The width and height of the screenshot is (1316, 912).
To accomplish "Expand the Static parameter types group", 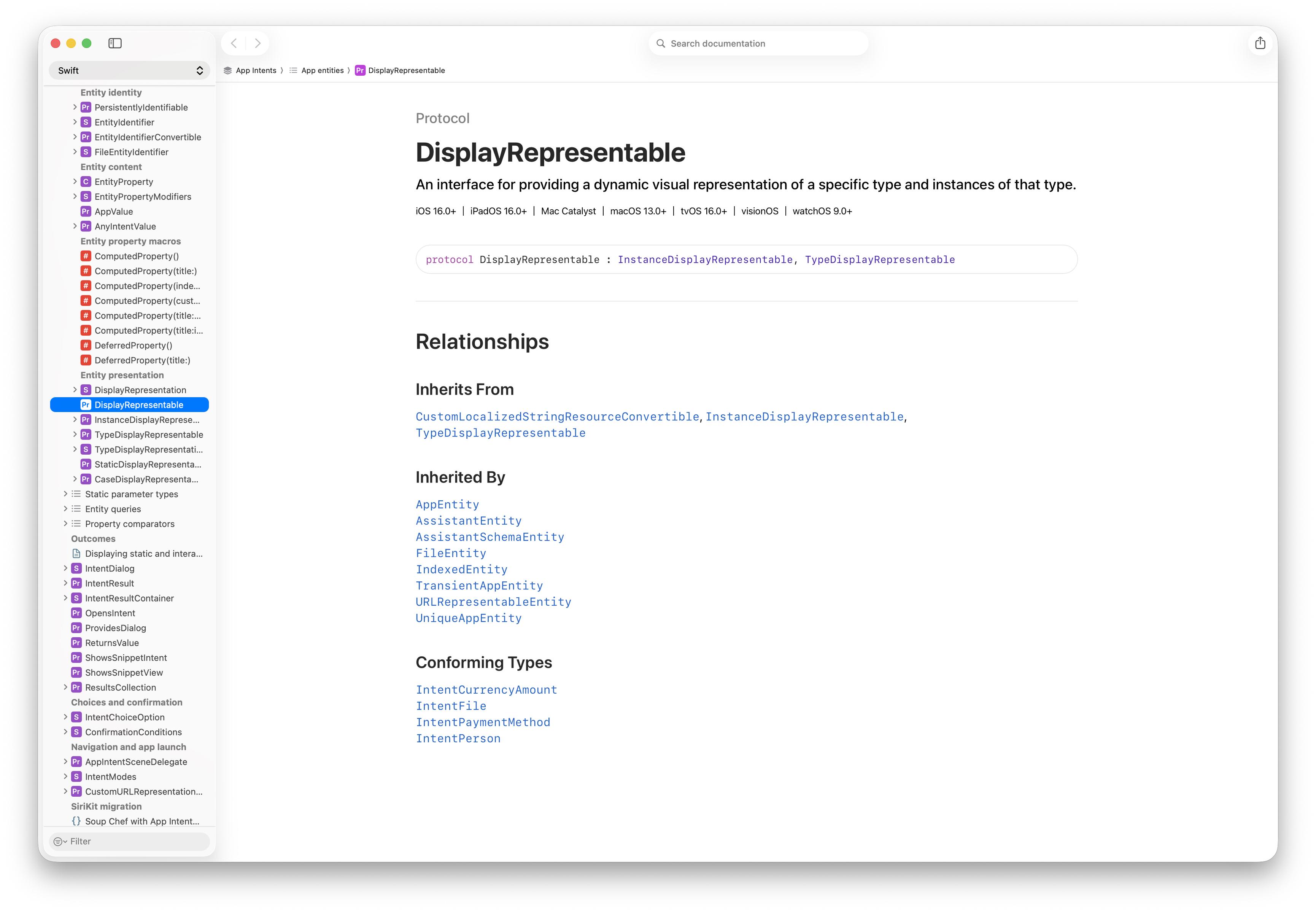I will pos(65,494).
